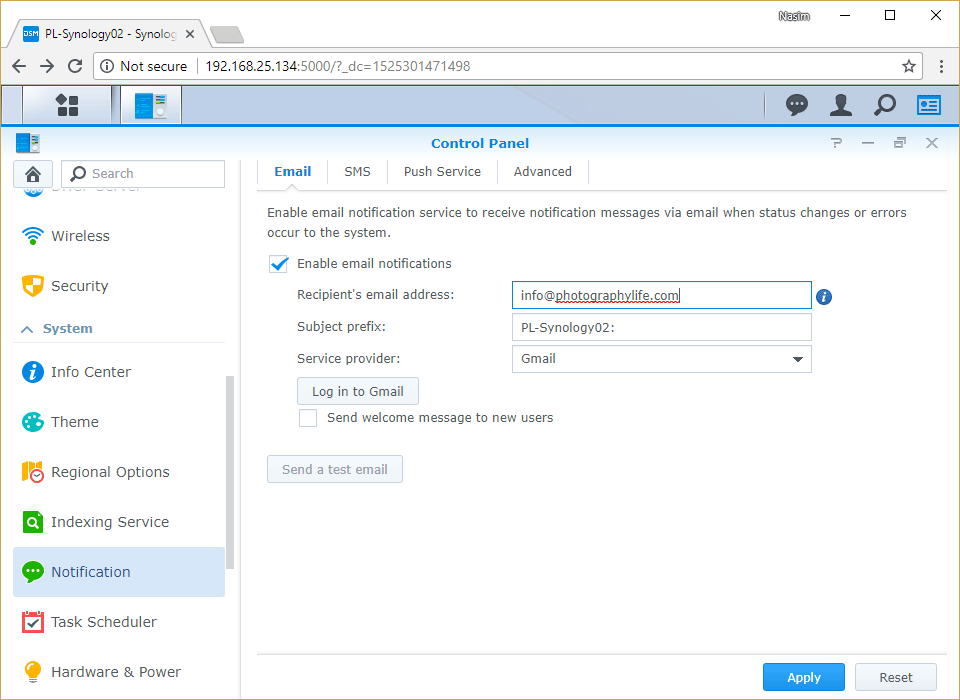Open the DSM widgets panel icon
Image resolution: width=960 pixels, height=700 pixels.
tap(929, 105)
